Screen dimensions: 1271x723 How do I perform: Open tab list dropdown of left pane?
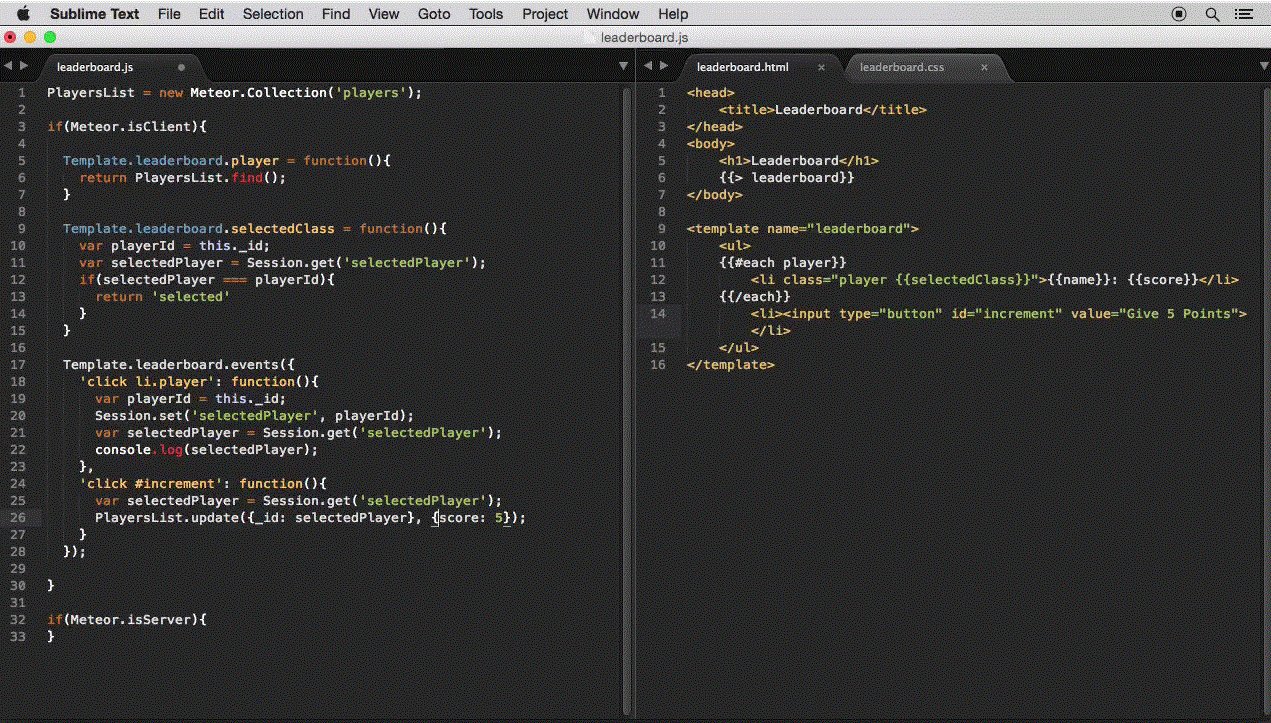(623, 66)
